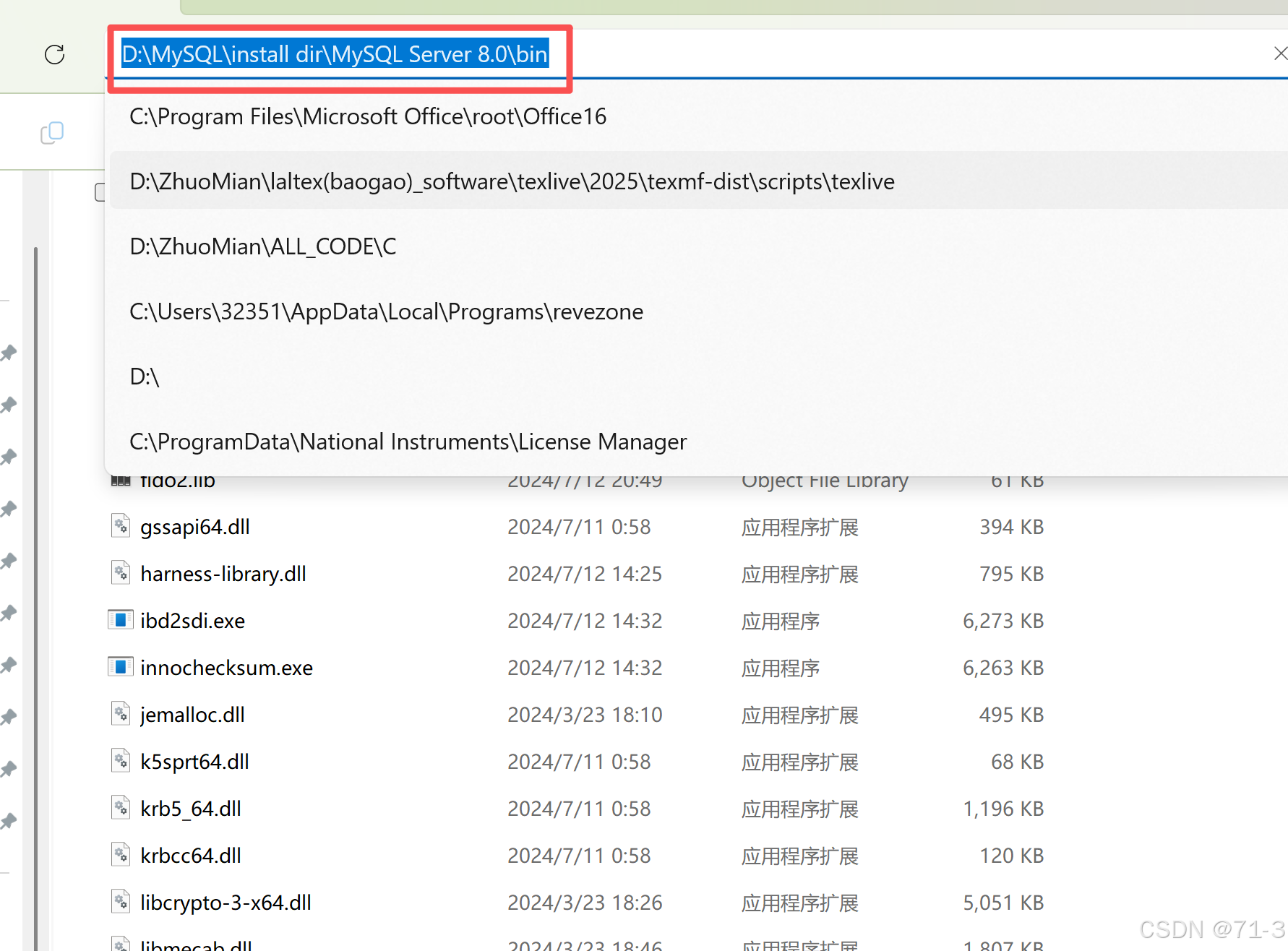Screen dimensions: 1288x951
Task: Click the krbcc64.dll file icon
Action: [x=121, y=855]
